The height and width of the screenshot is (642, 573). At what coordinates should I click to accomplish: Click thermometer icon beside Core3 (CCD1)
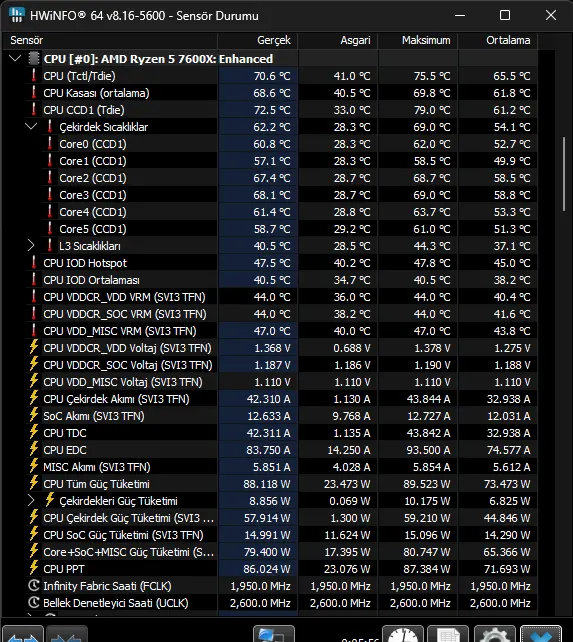point(50,194)
